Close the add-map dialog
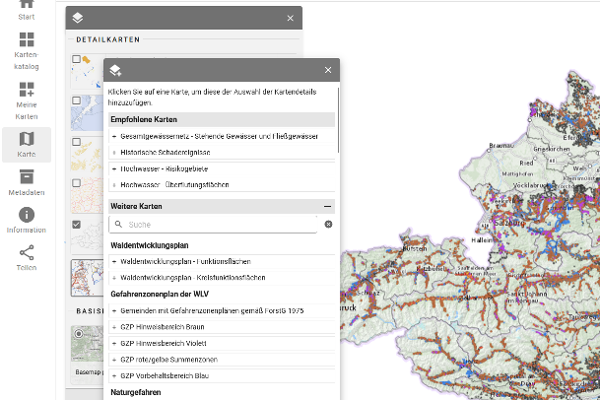Image resolution: width=600 pixels, height=400 pixels. click(328, 70)
